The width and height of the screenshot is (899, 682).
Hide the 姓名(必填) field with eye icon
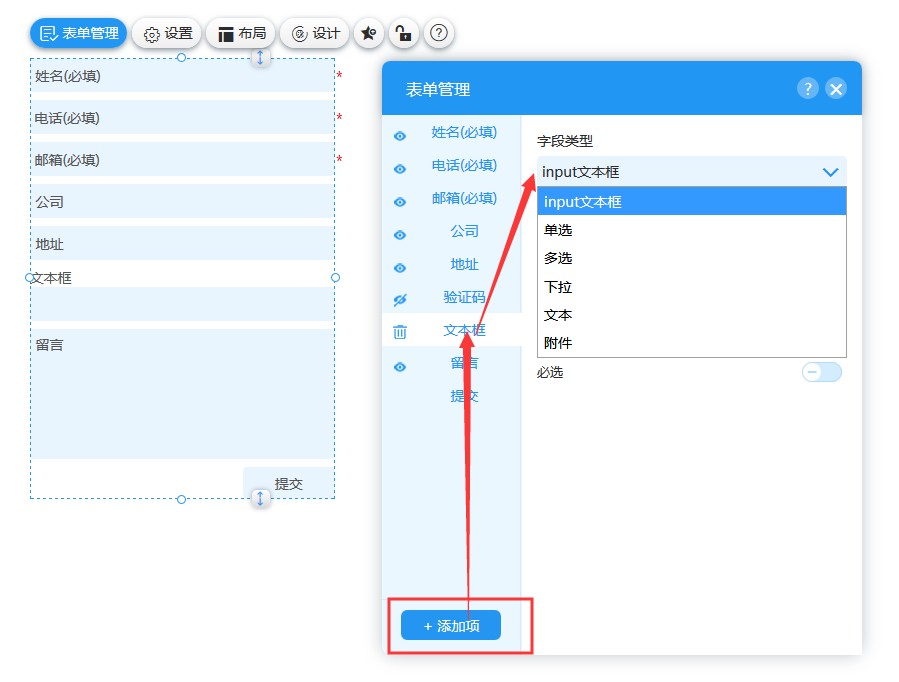pyautogui.click(x=400, y=136)
